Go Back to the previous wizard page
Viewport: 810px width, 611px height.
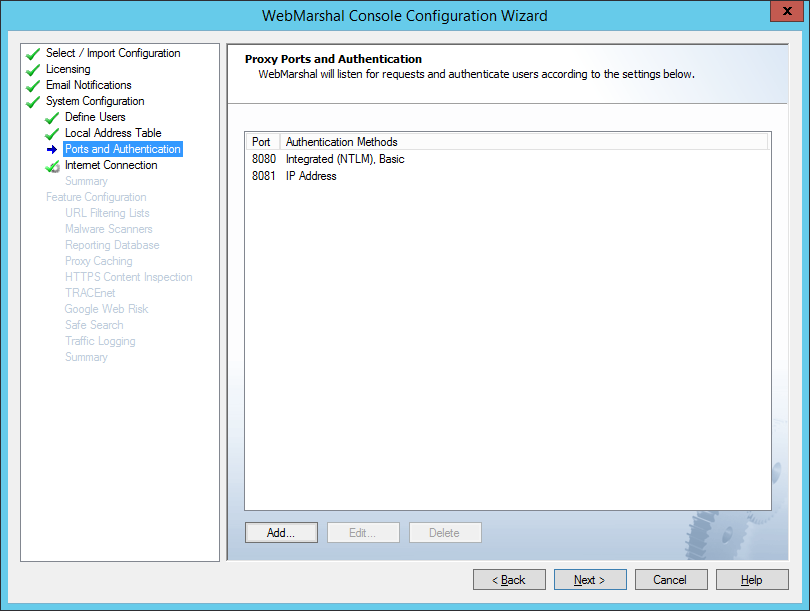509,580
